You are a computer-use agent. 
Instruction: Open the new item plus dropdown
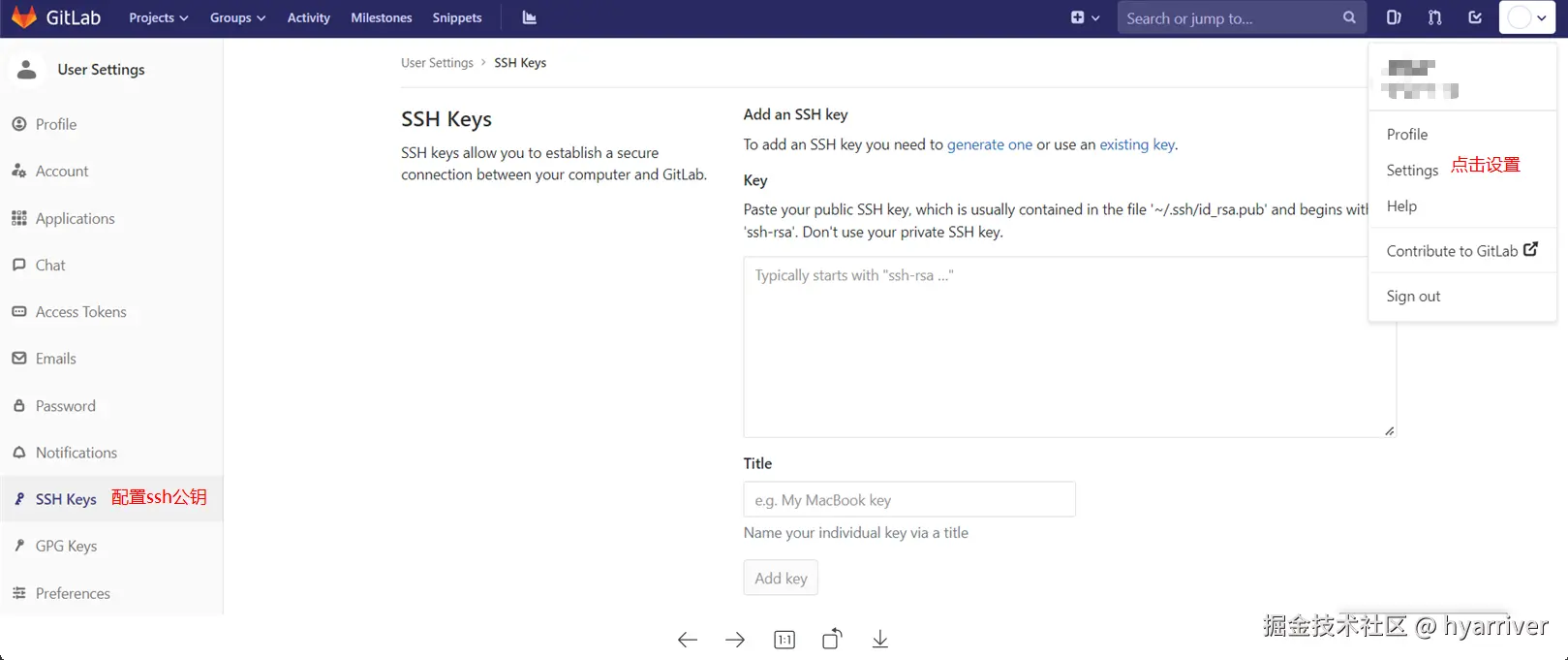pyautogui.click(x=1085, y=17)
